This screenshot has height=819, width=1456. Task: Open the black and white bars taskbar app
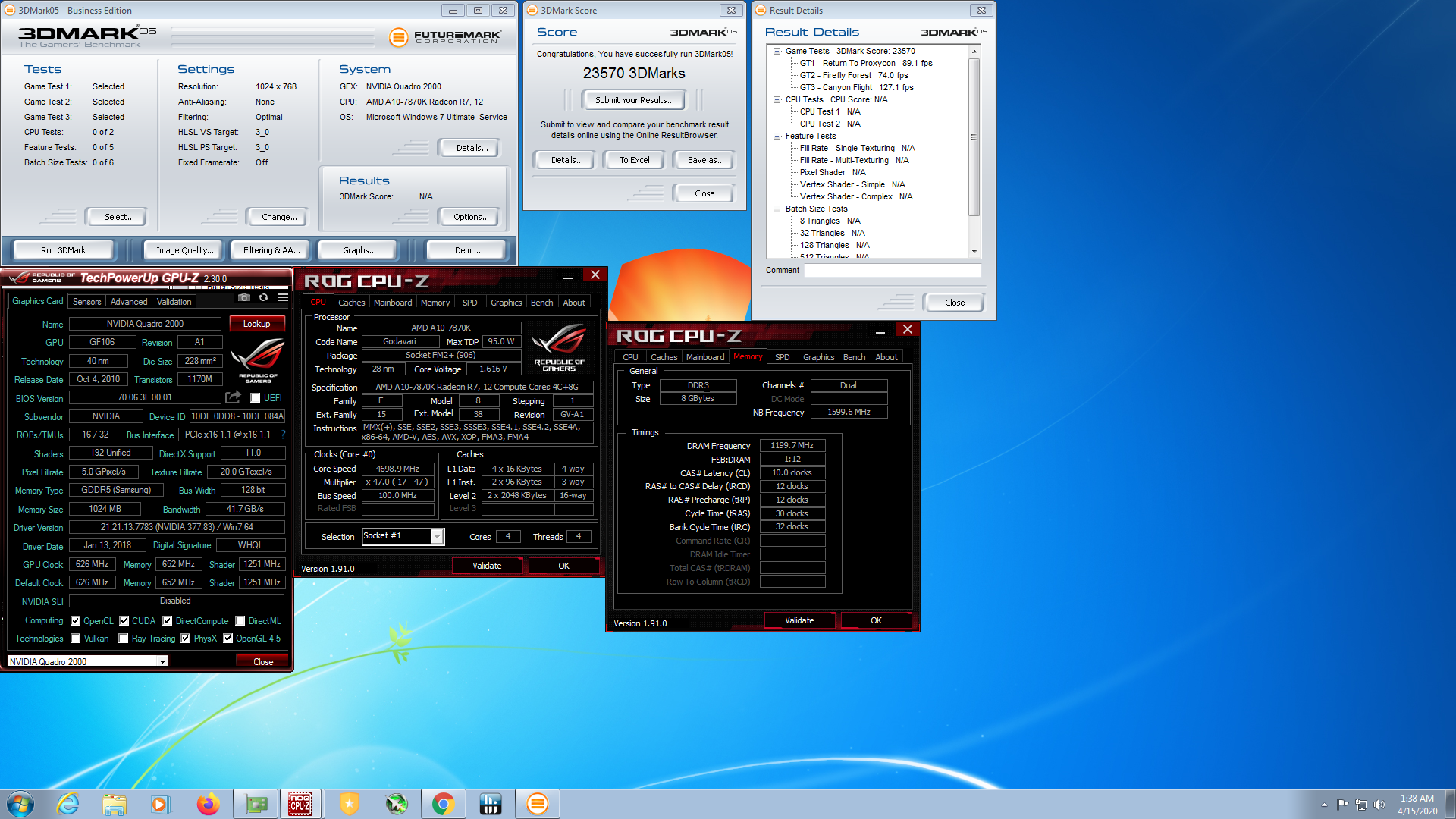pyautogui.click(x=491, y=804)
